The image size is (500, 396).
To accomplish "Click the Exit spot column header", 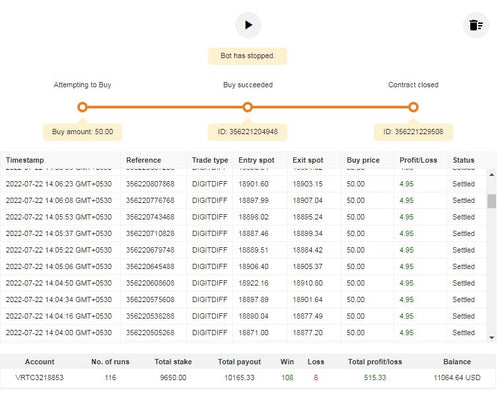I will click(x=308, y=160).
